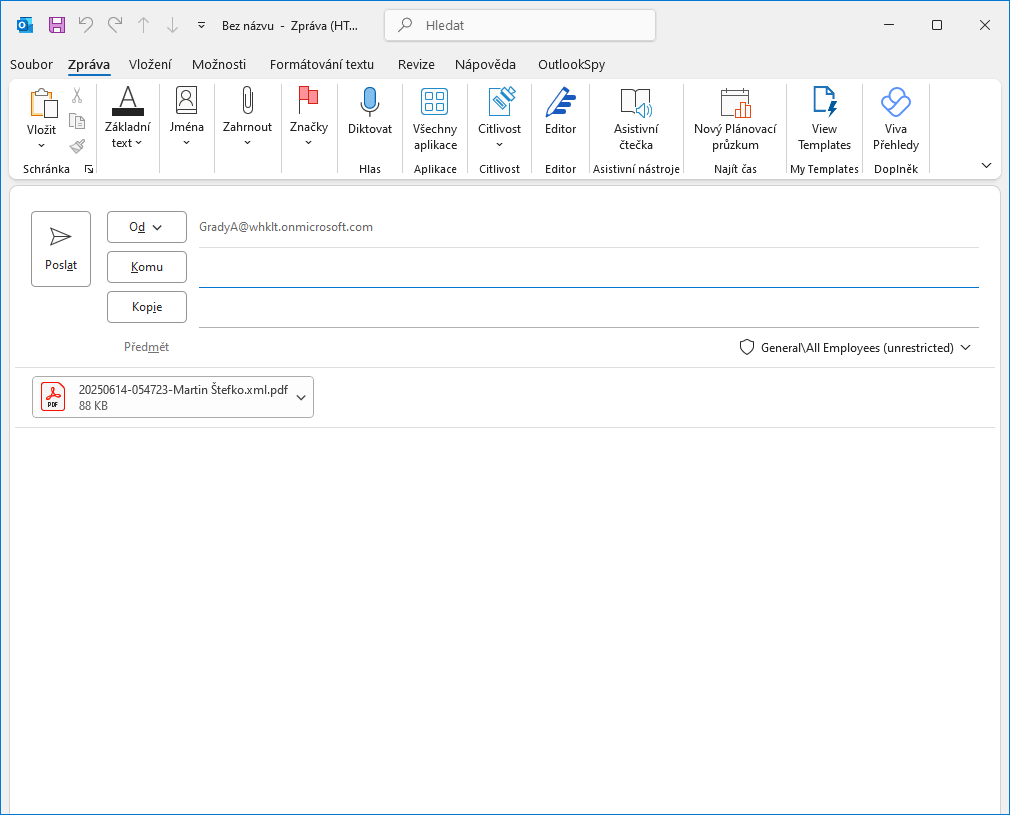Launch the Editor pen icon
1010x815 pixels.
point(560,111)
